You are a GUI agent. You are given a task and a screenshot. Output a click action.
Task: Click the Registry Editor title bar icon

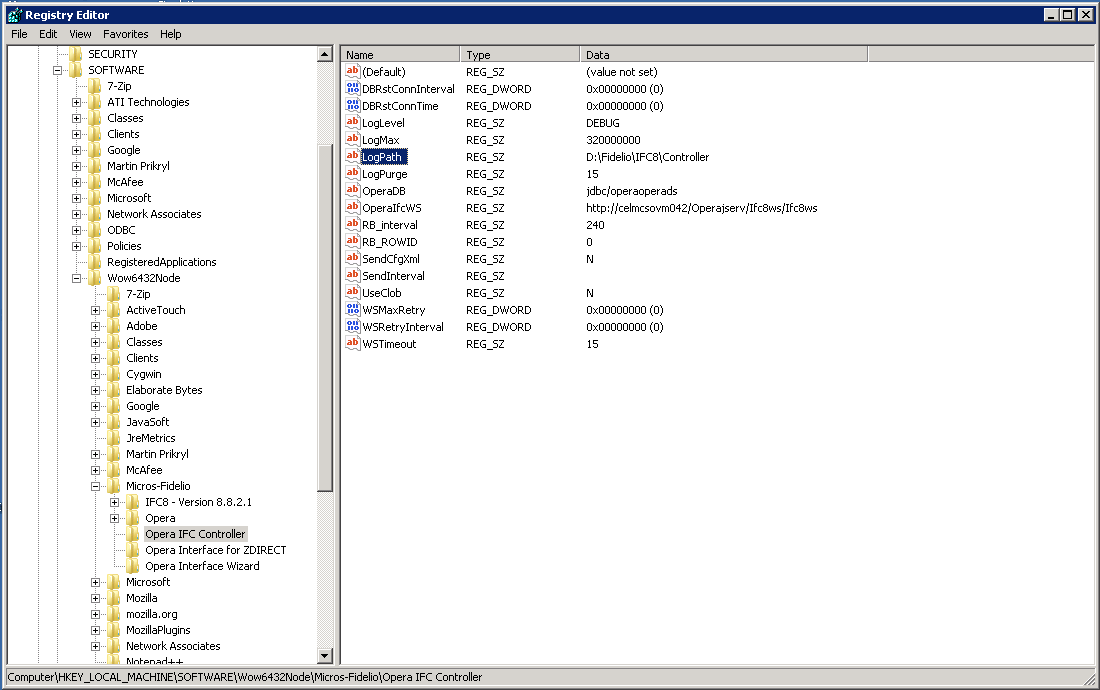tap(15, 15)
